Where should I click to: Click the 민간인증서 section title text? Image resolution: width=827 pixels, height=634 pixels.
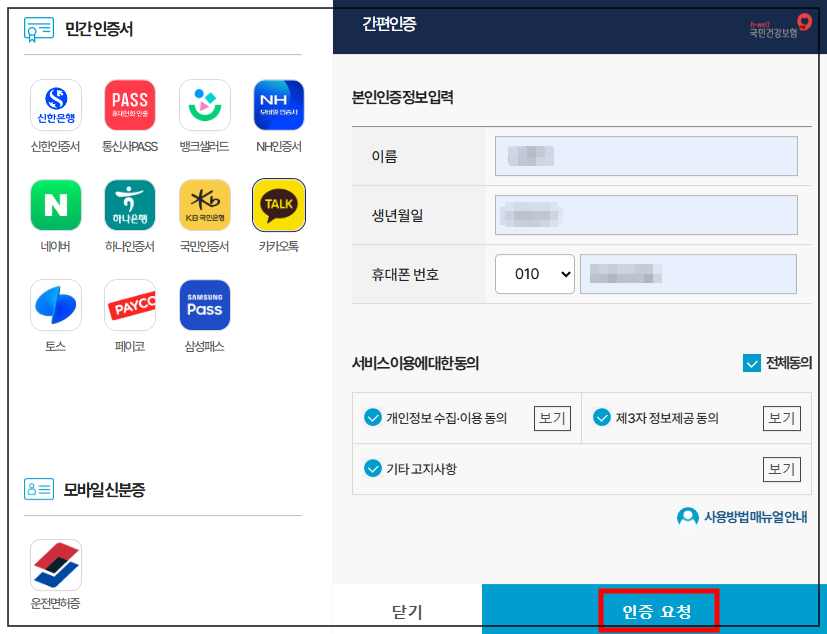click(99, 29)
